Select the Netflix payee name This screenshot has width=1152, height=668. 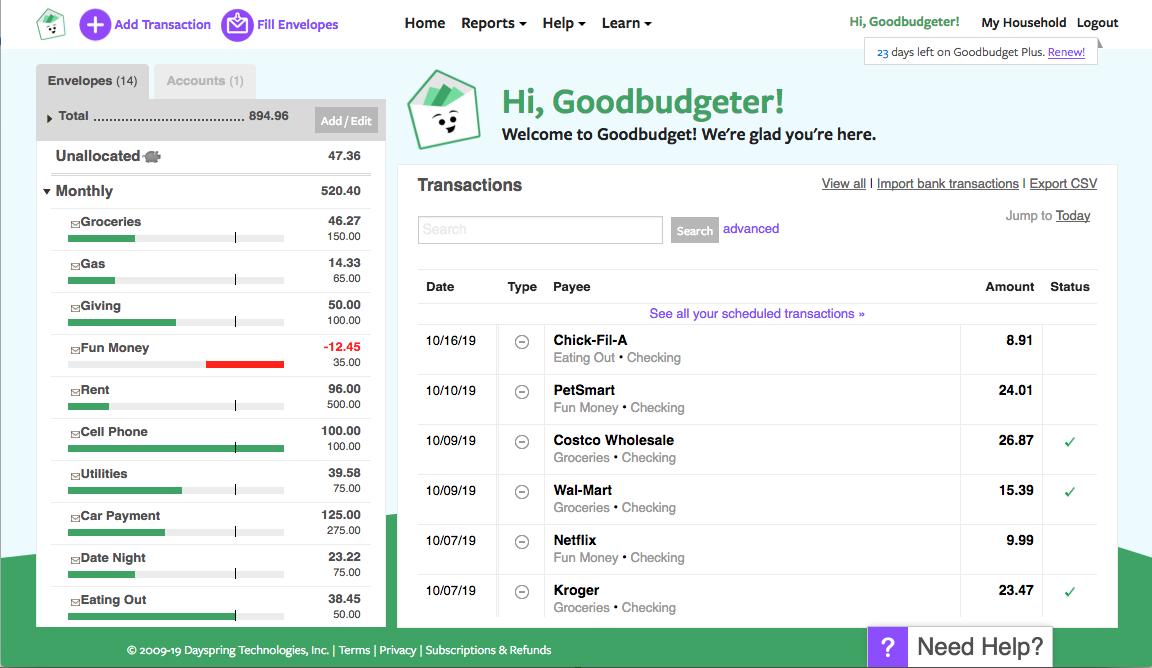point(575,540)
